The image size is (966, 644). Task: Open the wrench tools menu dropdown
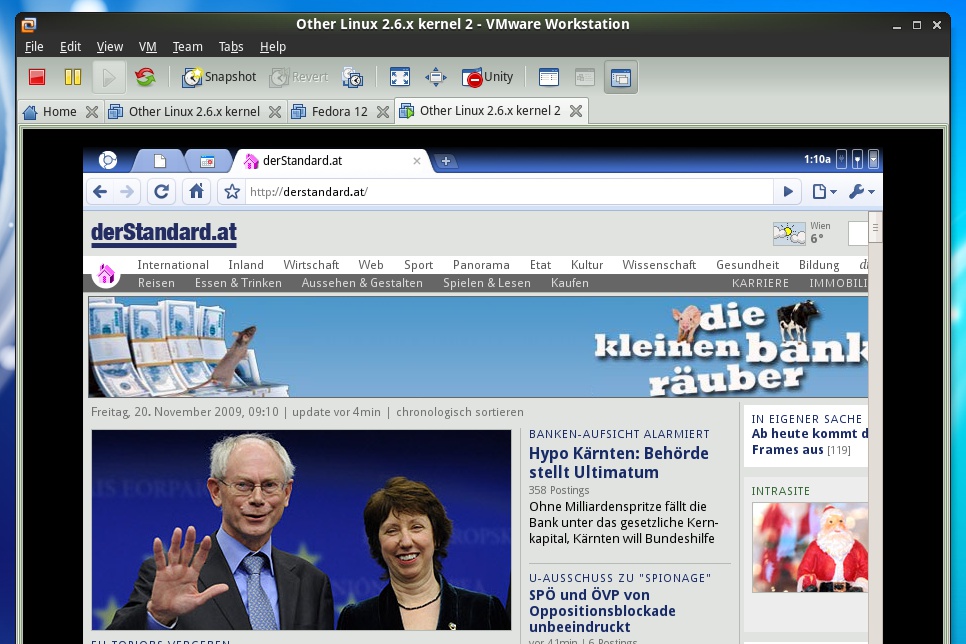pos(861,192)
